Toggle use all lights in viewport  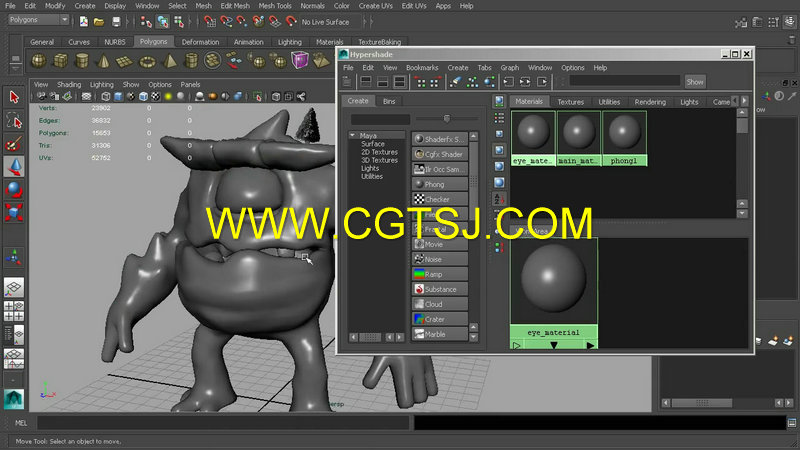[x=168, y=96]
